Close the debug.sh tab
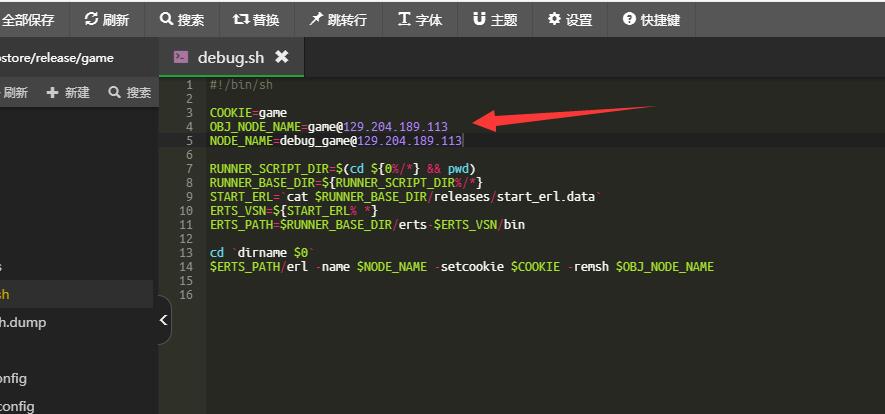The width and height of the screenshot is (885, 414). [282, 57]
